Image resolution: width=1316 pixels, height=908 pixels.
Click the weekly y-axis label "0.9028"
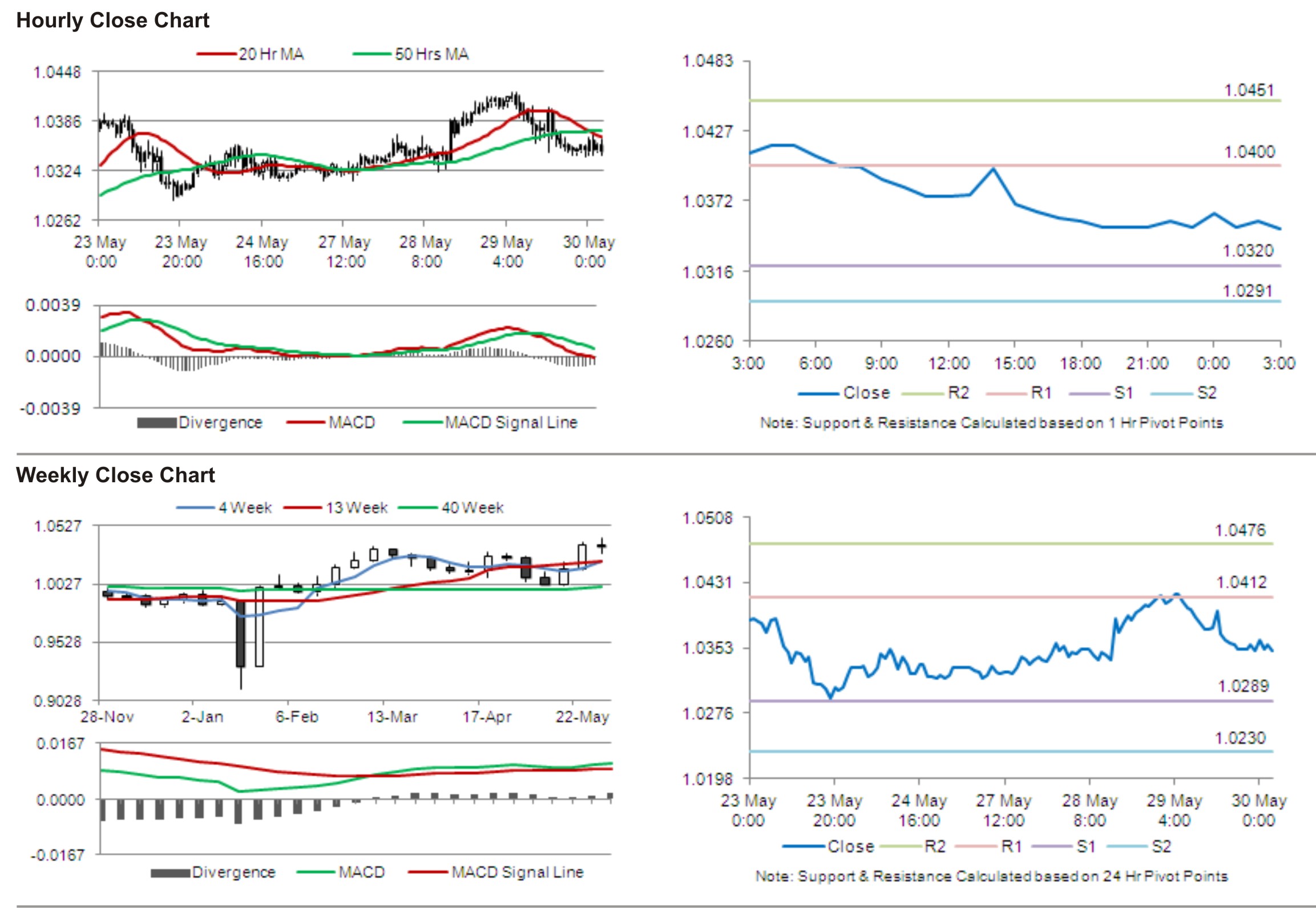58,701
